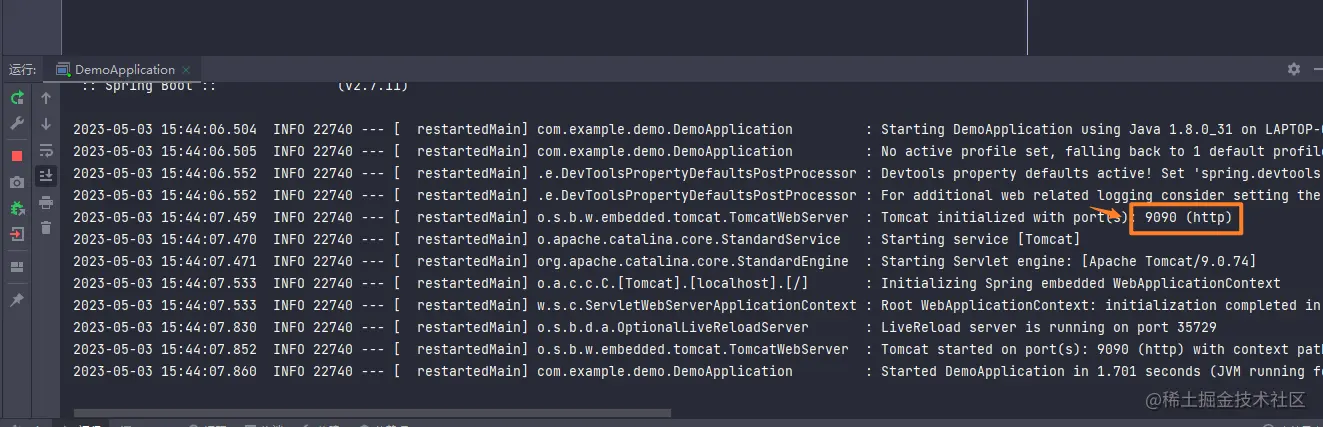
Task: Open run configuration via the wrench icon
Action: [17, 123]
